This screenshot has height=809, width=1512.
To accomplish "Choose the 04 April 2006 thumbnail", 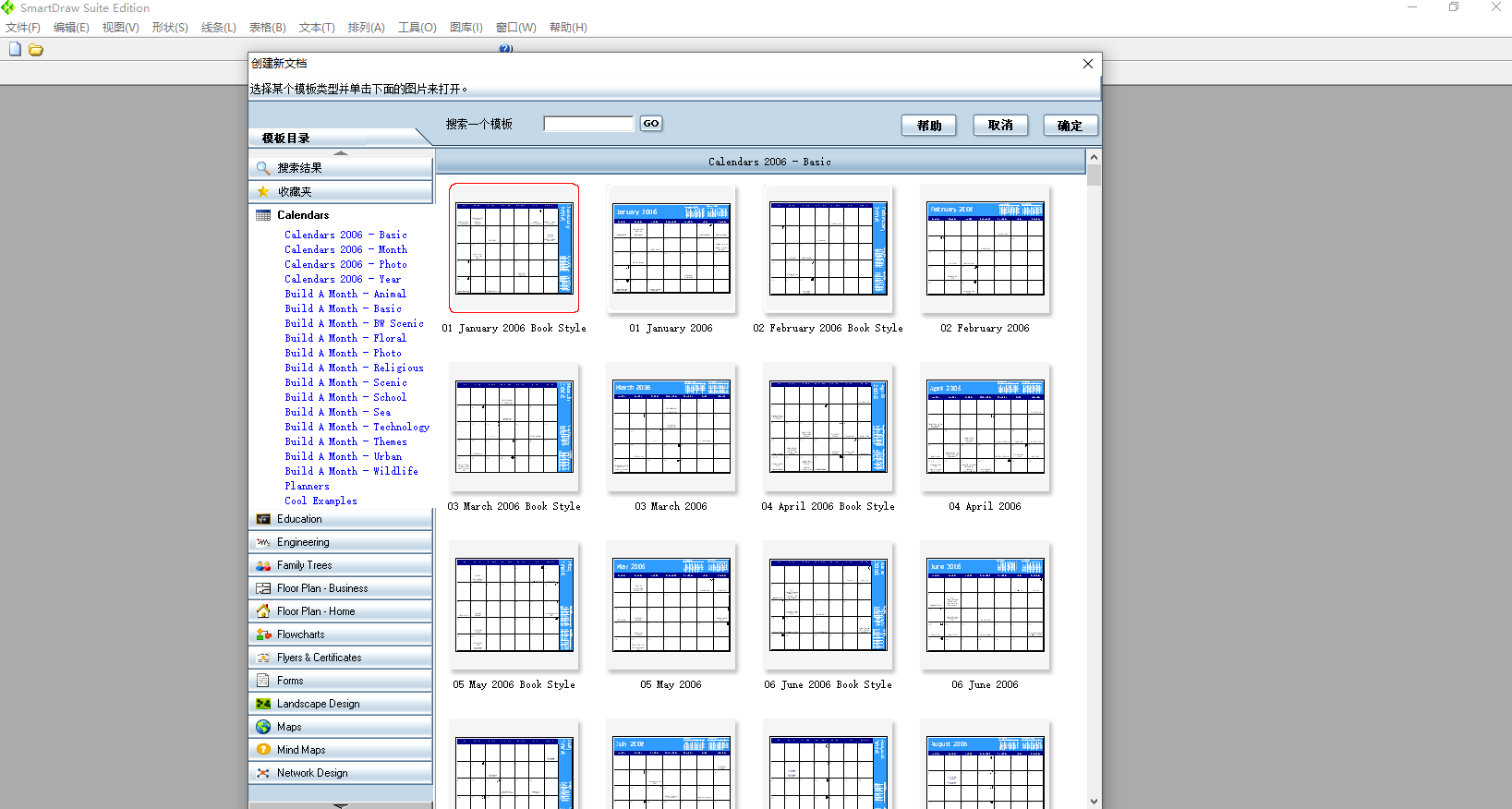I will (985, 428).
